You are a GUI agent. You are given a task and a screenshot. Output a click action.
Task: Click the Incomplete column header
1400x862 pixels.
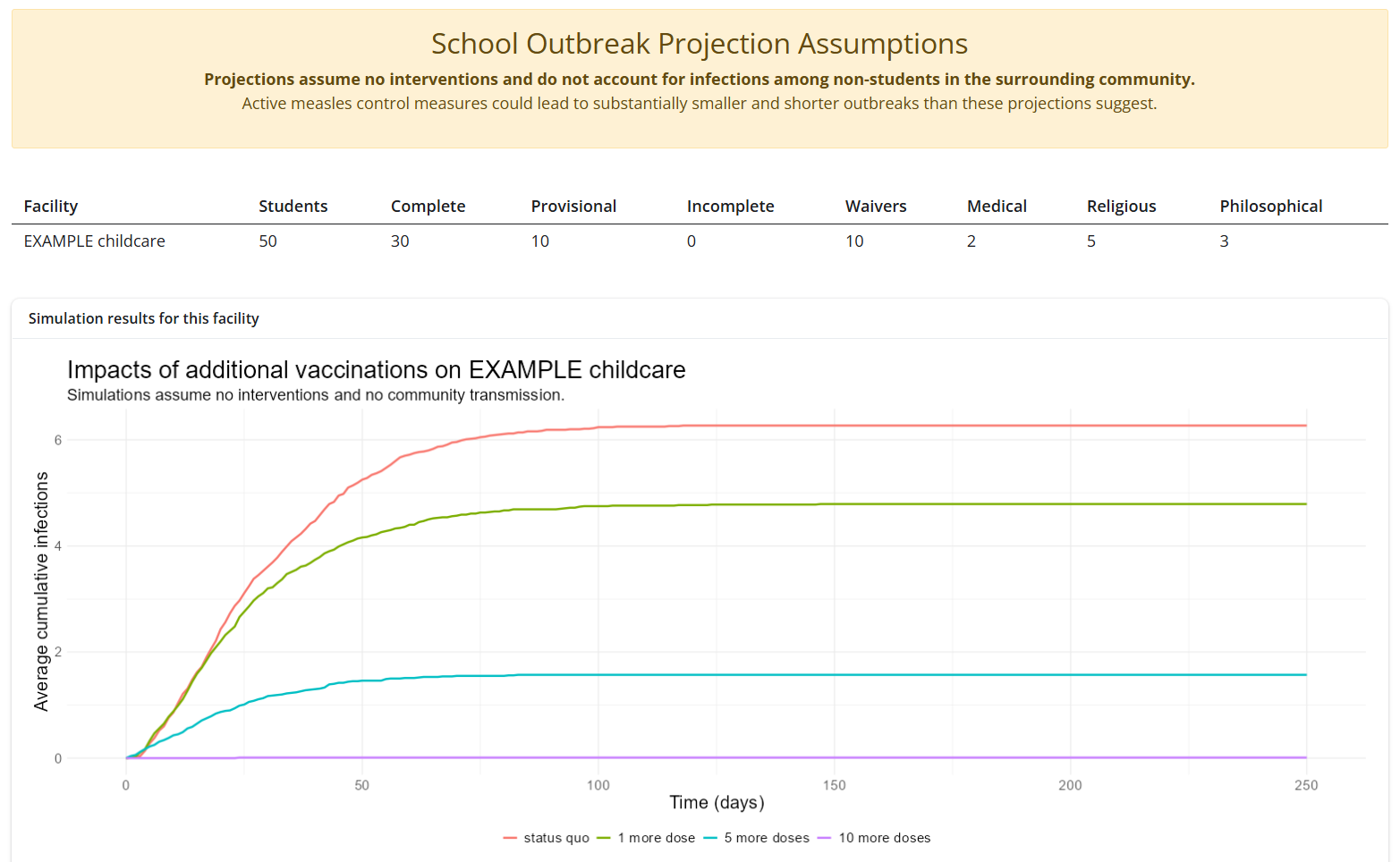730,206
